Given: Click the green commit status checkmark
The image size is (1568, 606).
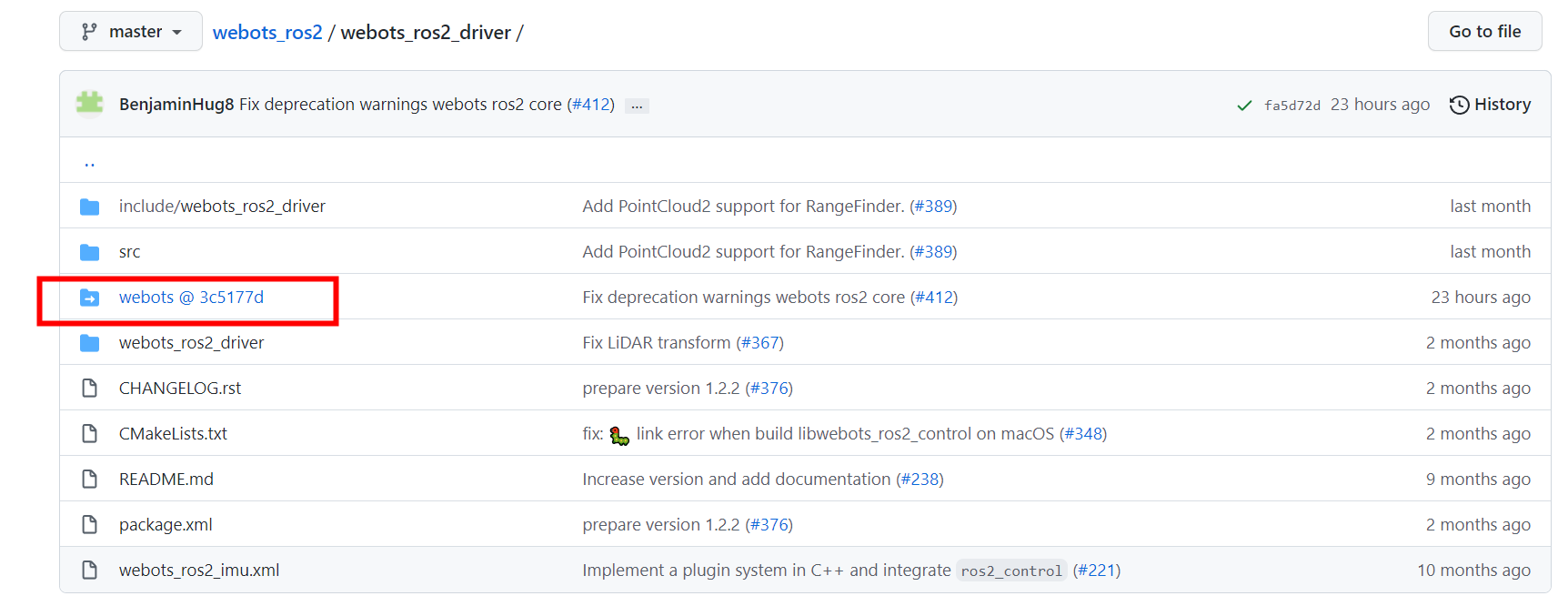Looking at the screenshot, I should 1244,106.
